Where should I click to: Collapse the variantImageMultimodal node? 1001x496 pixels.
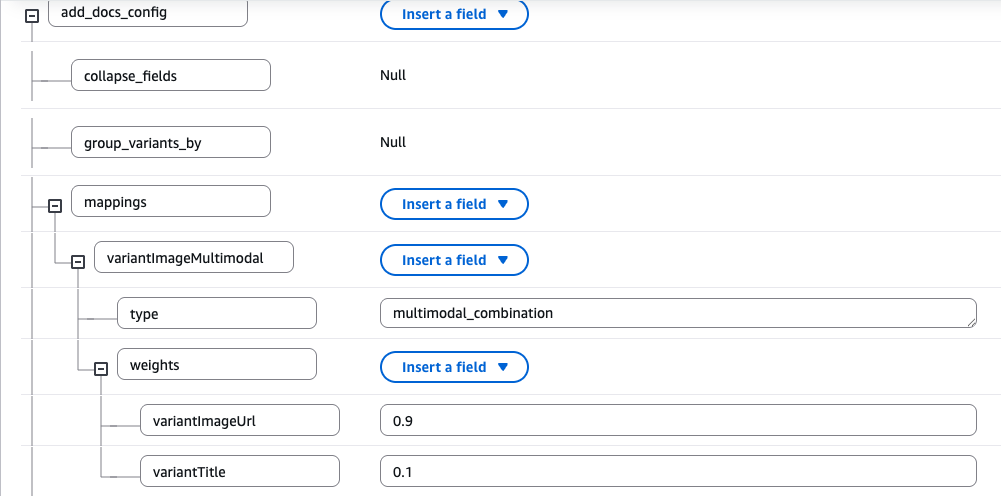pos(78,262)
